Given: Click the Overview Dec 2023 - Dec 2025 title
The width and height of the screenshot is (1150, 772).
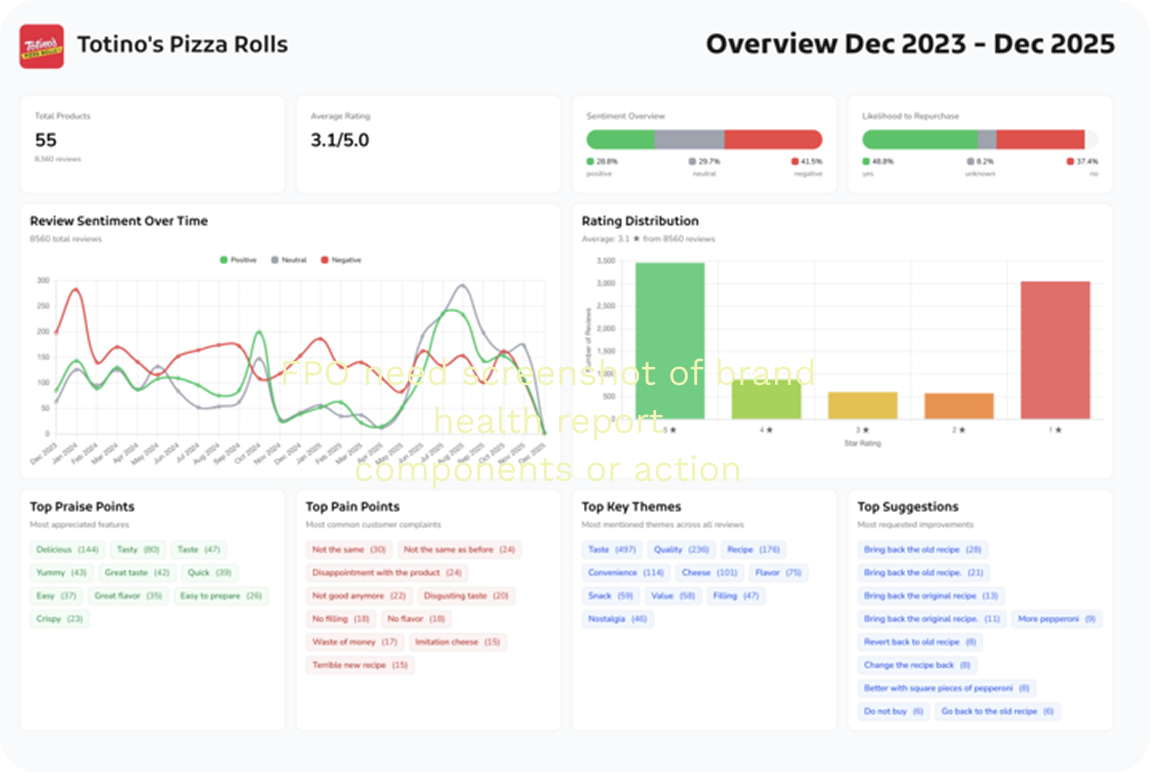Looking at the screenshot, I should 910,44.
